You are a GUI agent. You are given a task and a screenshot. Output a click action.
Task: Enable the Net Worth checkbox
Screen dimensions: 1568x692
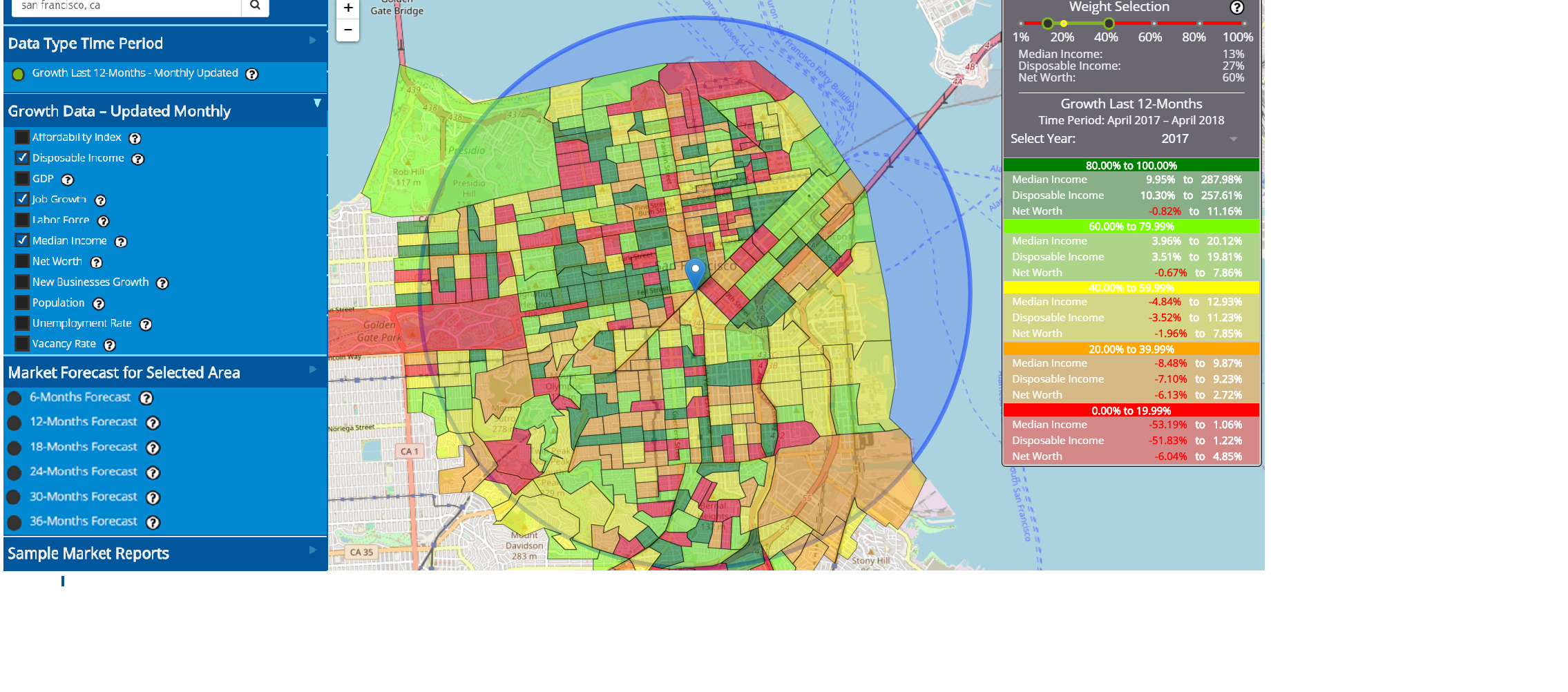pyautogui.click(x=22, y=261)
